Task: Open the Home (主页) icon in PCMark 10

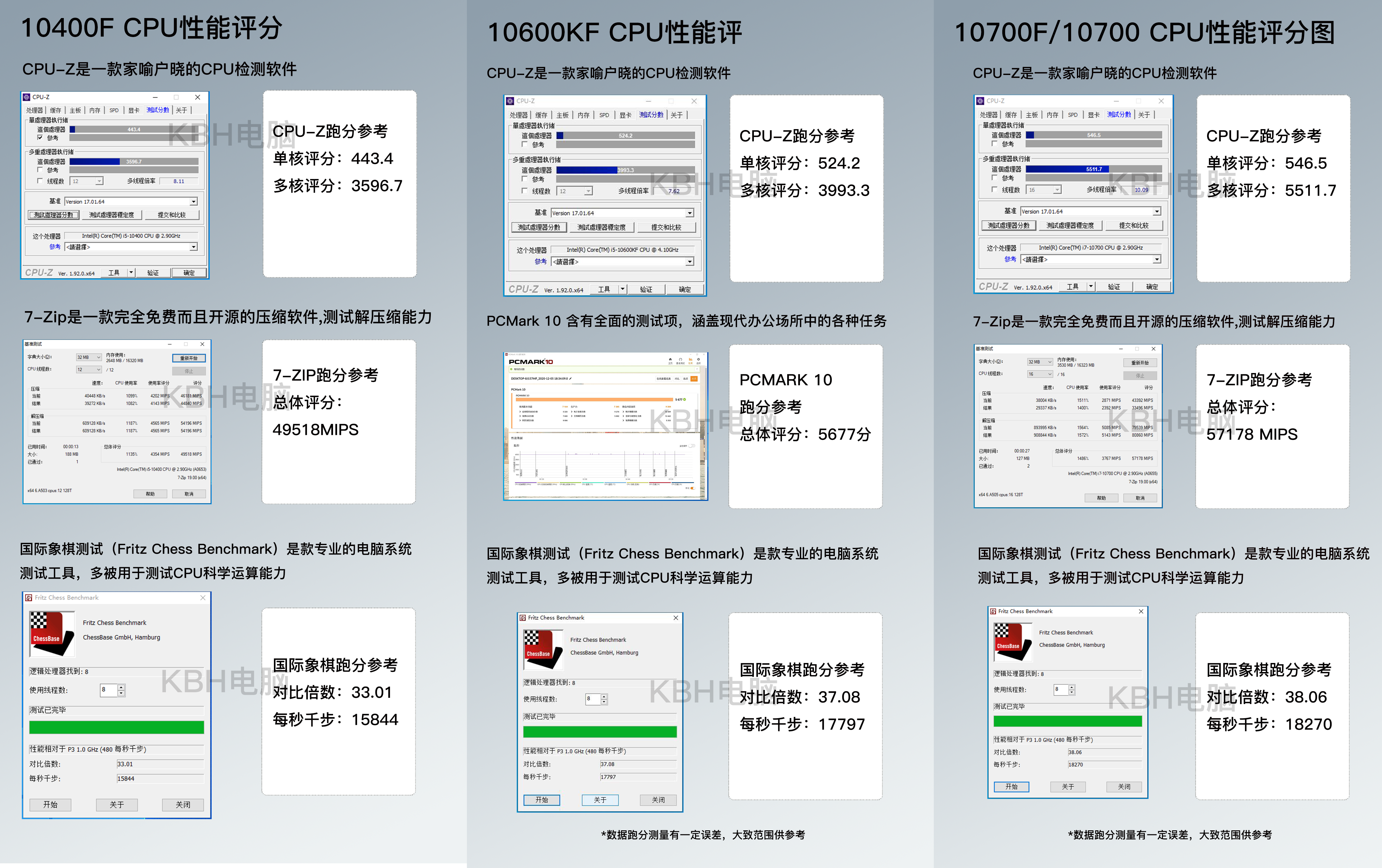Action: coord(670,360)
